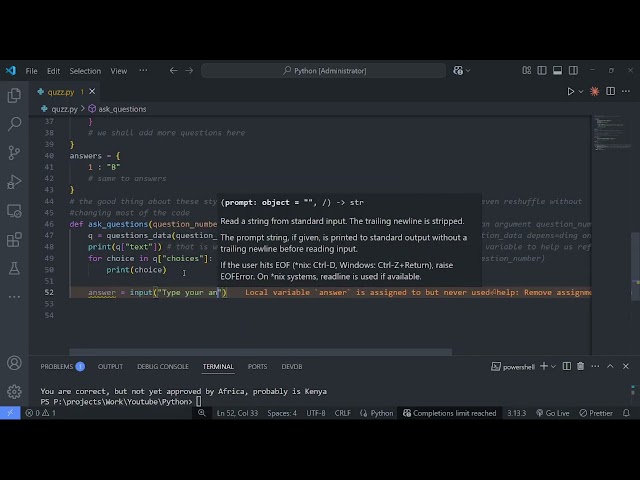Close the quzz.py tab
The height and width of the screenshot is (480, 640).
pos(92,91)
